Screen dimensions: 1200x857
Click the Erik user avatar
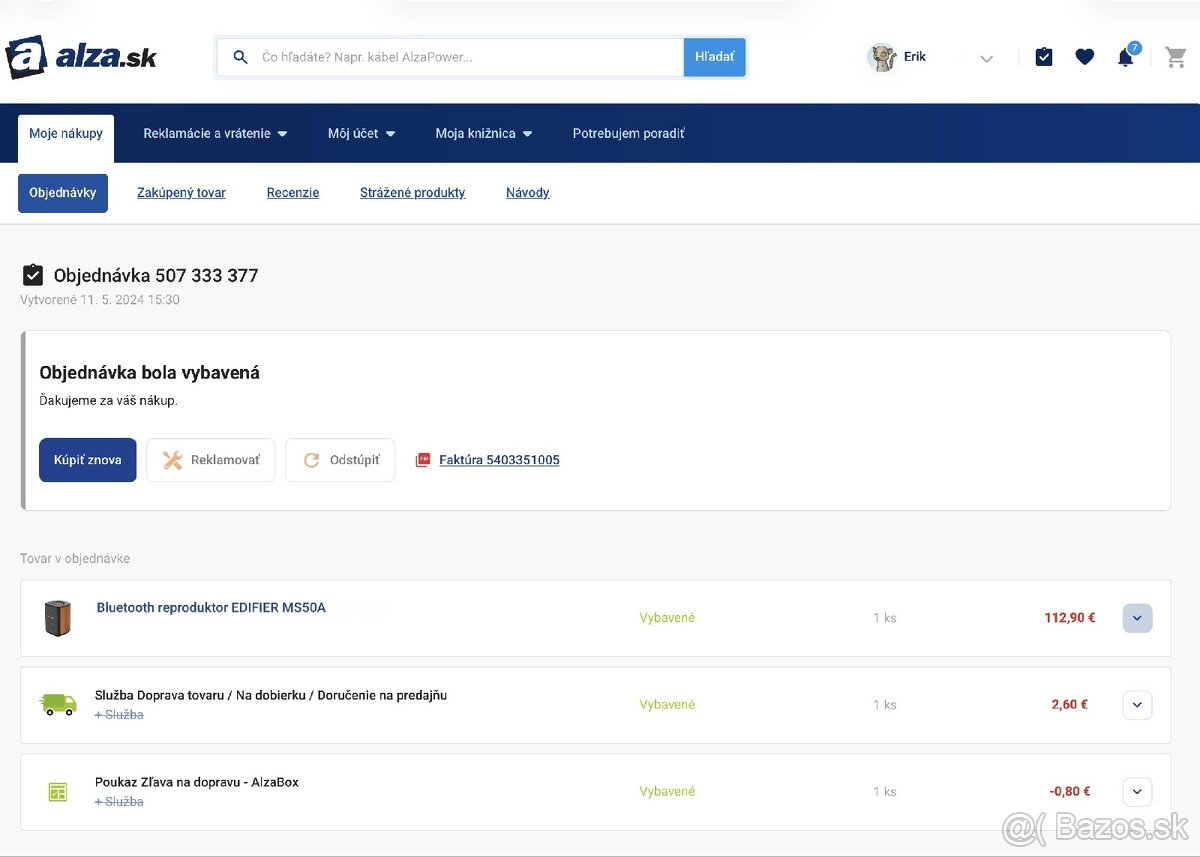tap(882, 57)
